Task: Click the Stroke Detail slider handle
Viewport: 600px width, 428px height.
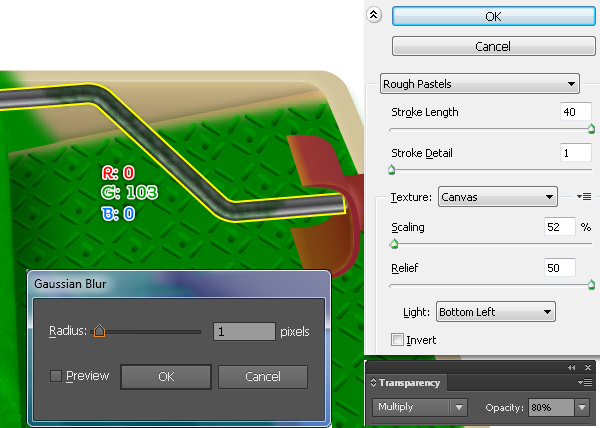Action: point(391,169)
